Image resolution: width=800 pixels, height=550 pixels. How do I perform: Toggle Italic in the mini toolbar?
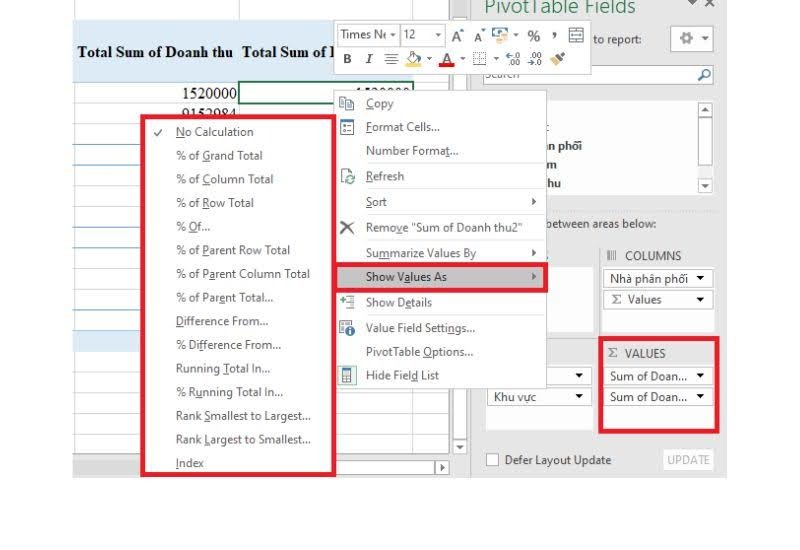(369, 59)
